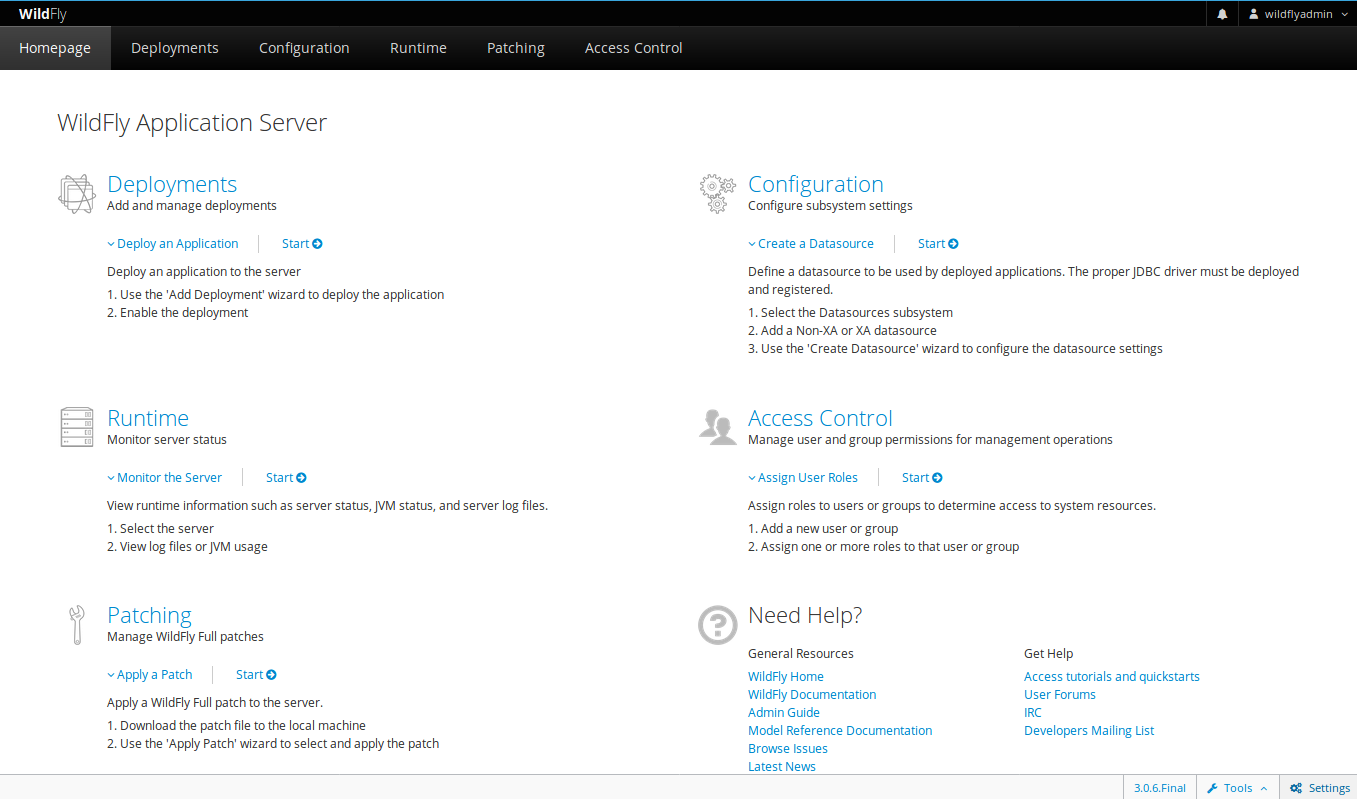Screen dimensions: 1357x799
Task: Click the 'Configure subsystem settings' text
Action: tap(830, 205)
